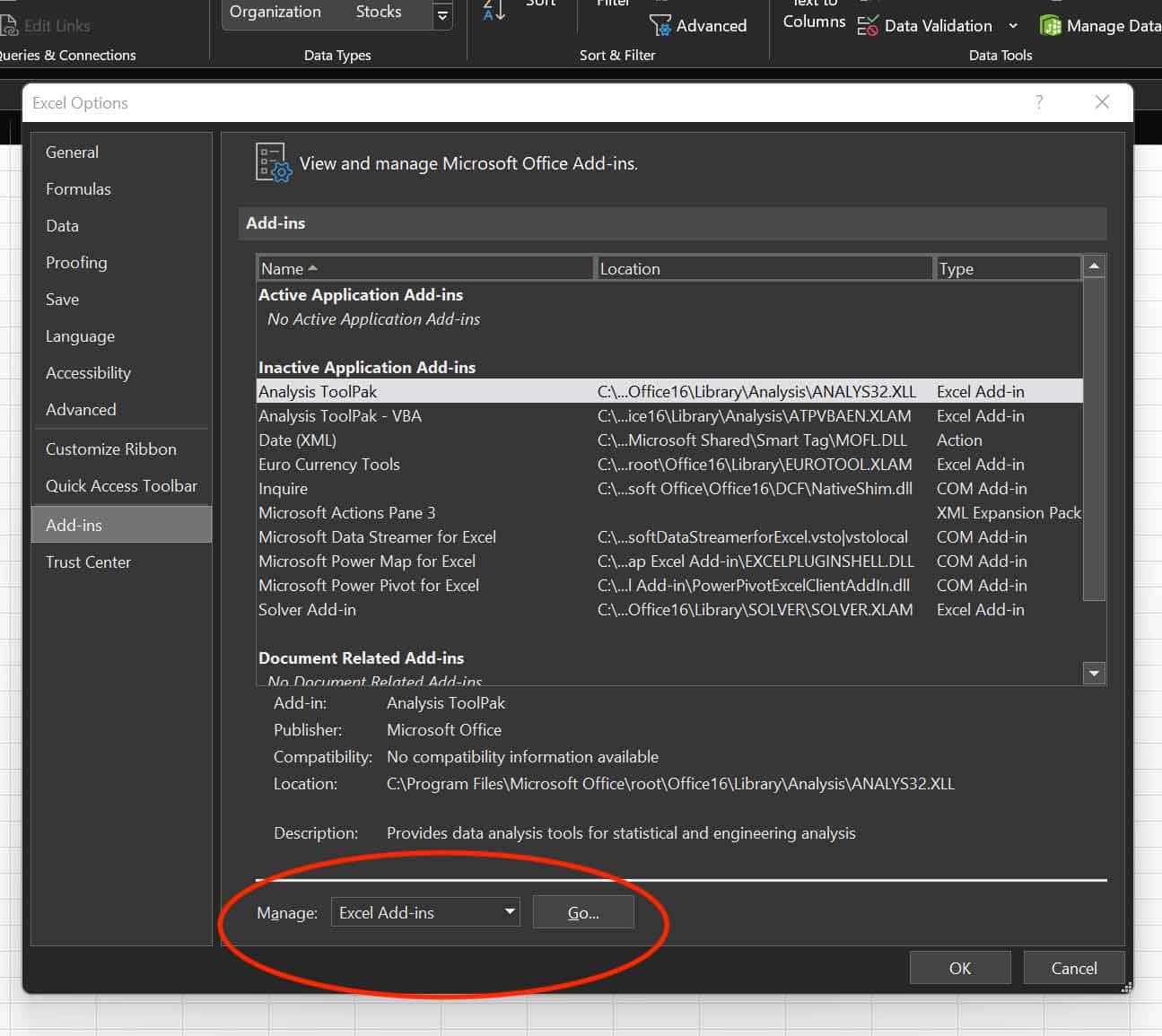Image resolution: width=1162 pixels, height=1036 pixels.
Task: Cancel the Excel Options dialog
Action: (x=1073, y=968)
